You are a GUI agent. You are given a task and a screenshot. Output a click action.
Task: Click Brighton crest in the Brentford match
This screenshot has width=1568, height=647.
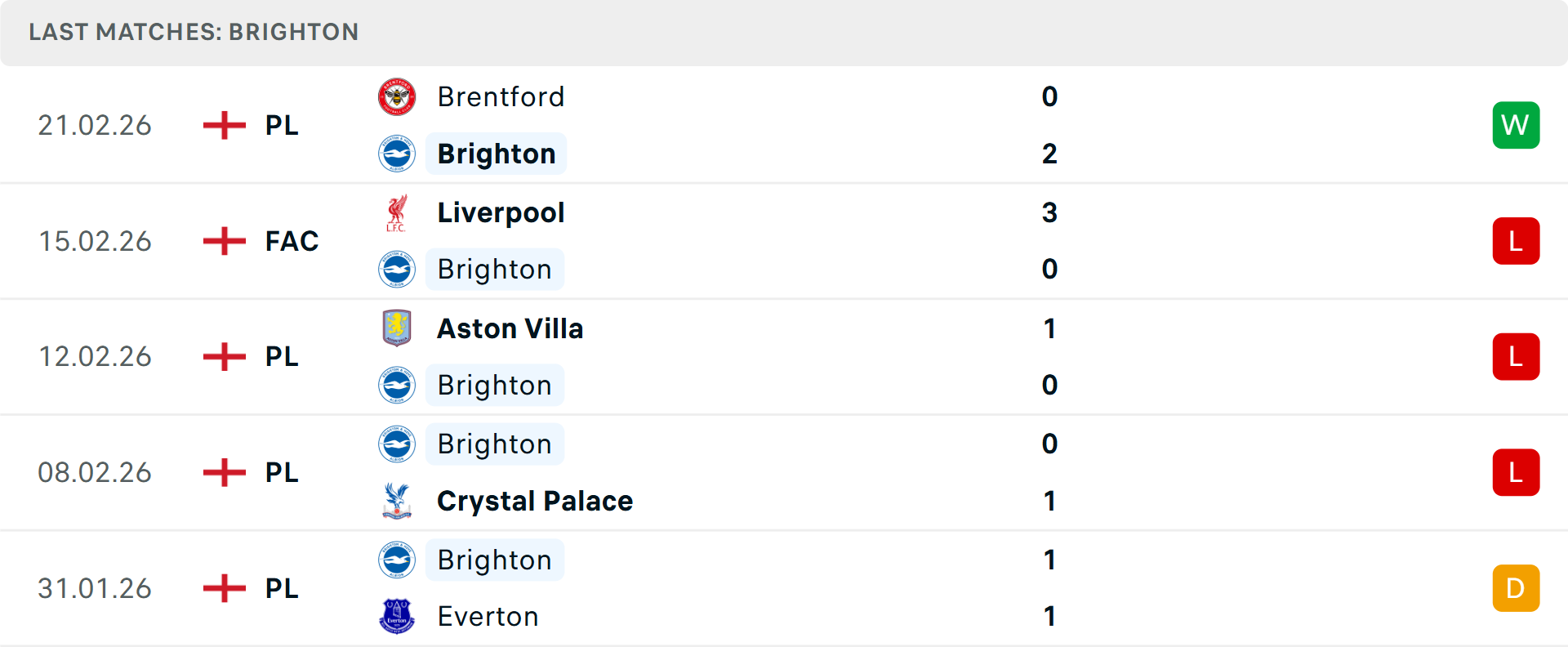pyautogui.click(x=397, y=154)
